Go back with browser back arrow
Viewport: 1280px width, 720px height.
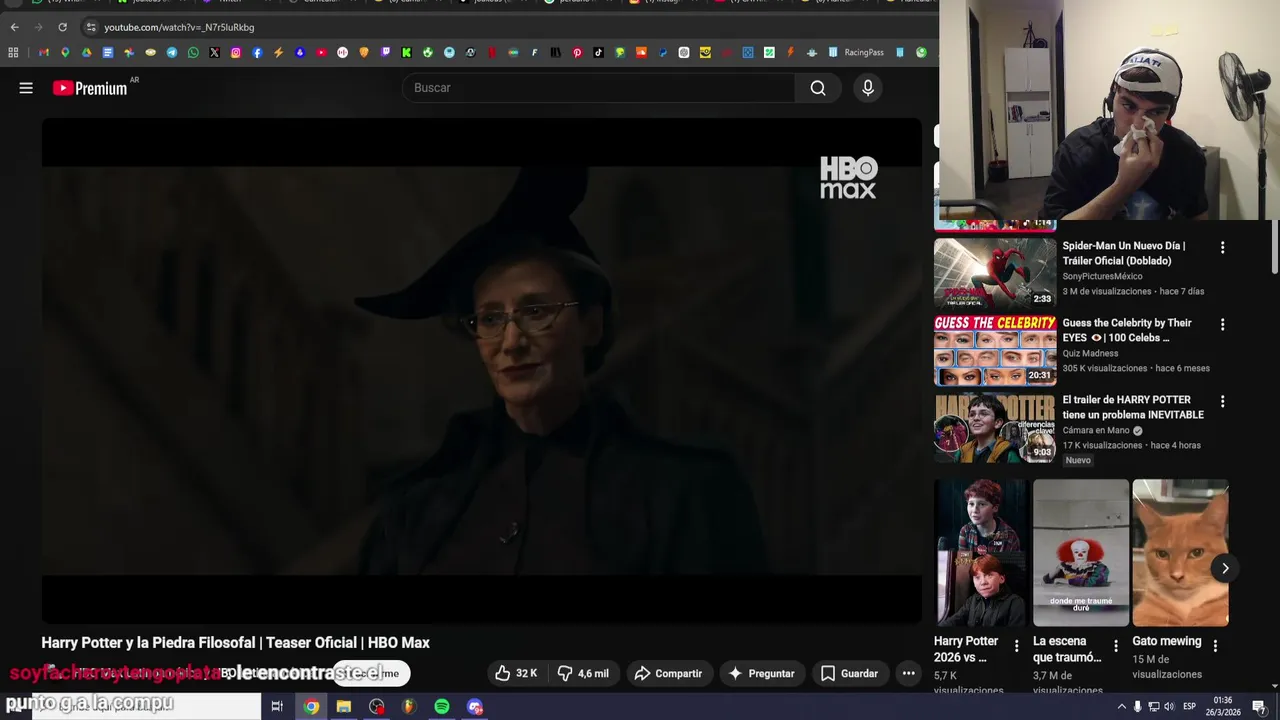point(14,27)
